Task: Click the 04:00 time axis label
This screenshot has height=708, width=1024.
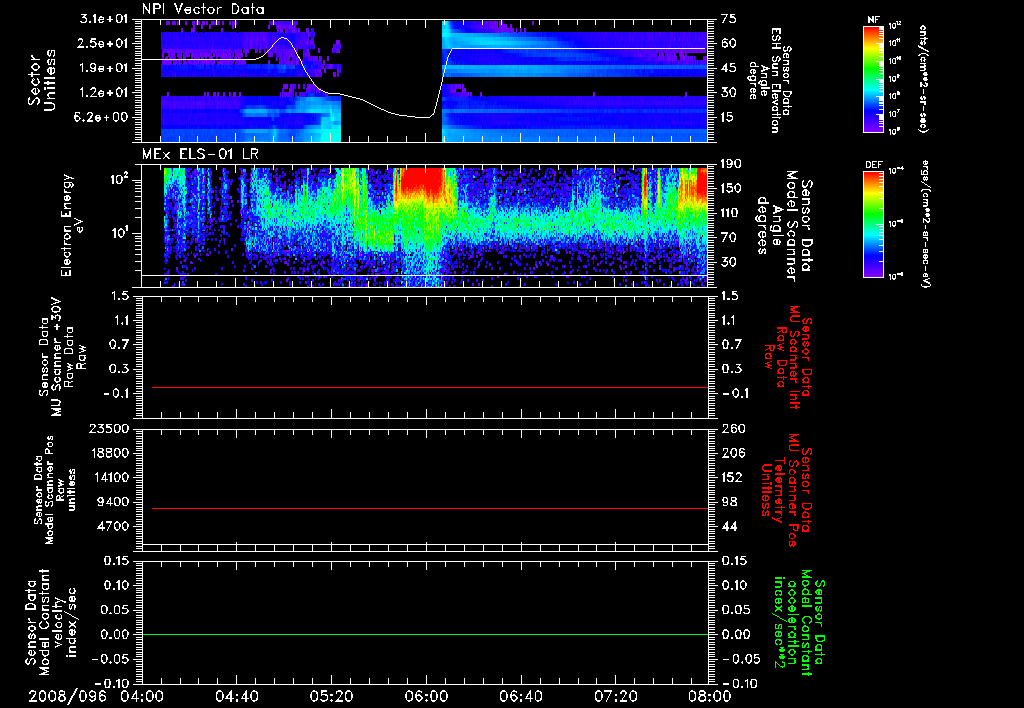Action: (142, 696)
